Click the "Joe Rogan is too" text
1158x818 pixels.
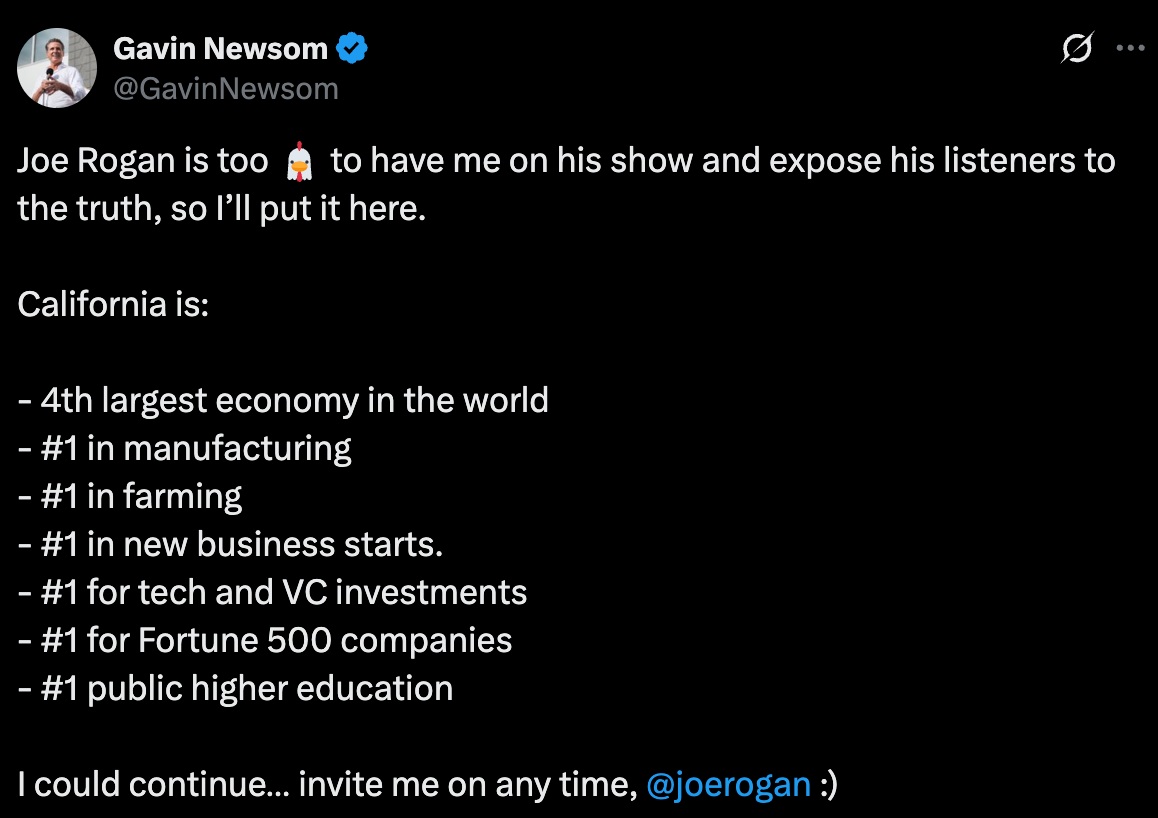tap(143, 161)
